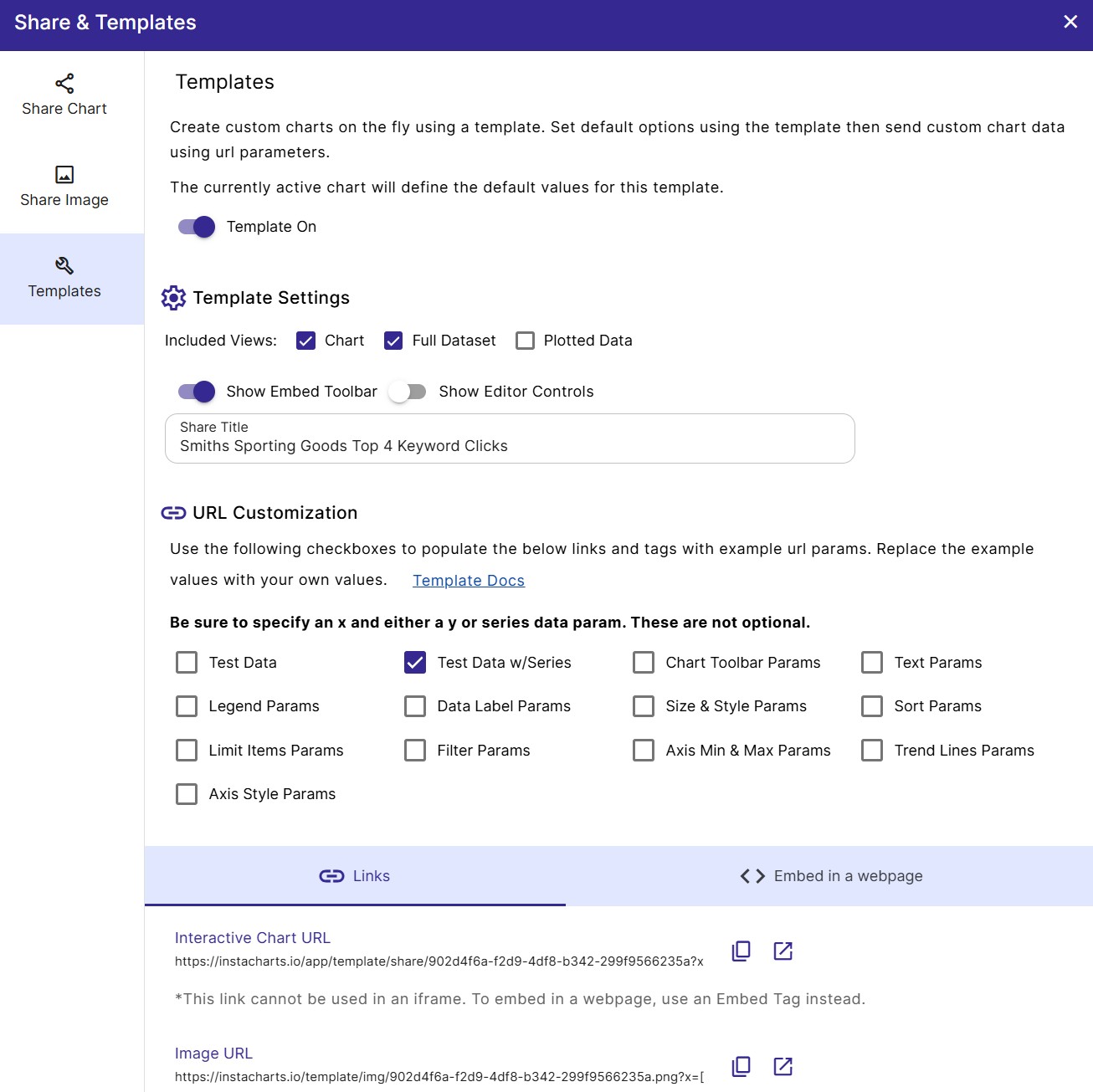
Task: Click the Interactive Chart URL heading
Action: pyautogui.click(x=253, y=938)
